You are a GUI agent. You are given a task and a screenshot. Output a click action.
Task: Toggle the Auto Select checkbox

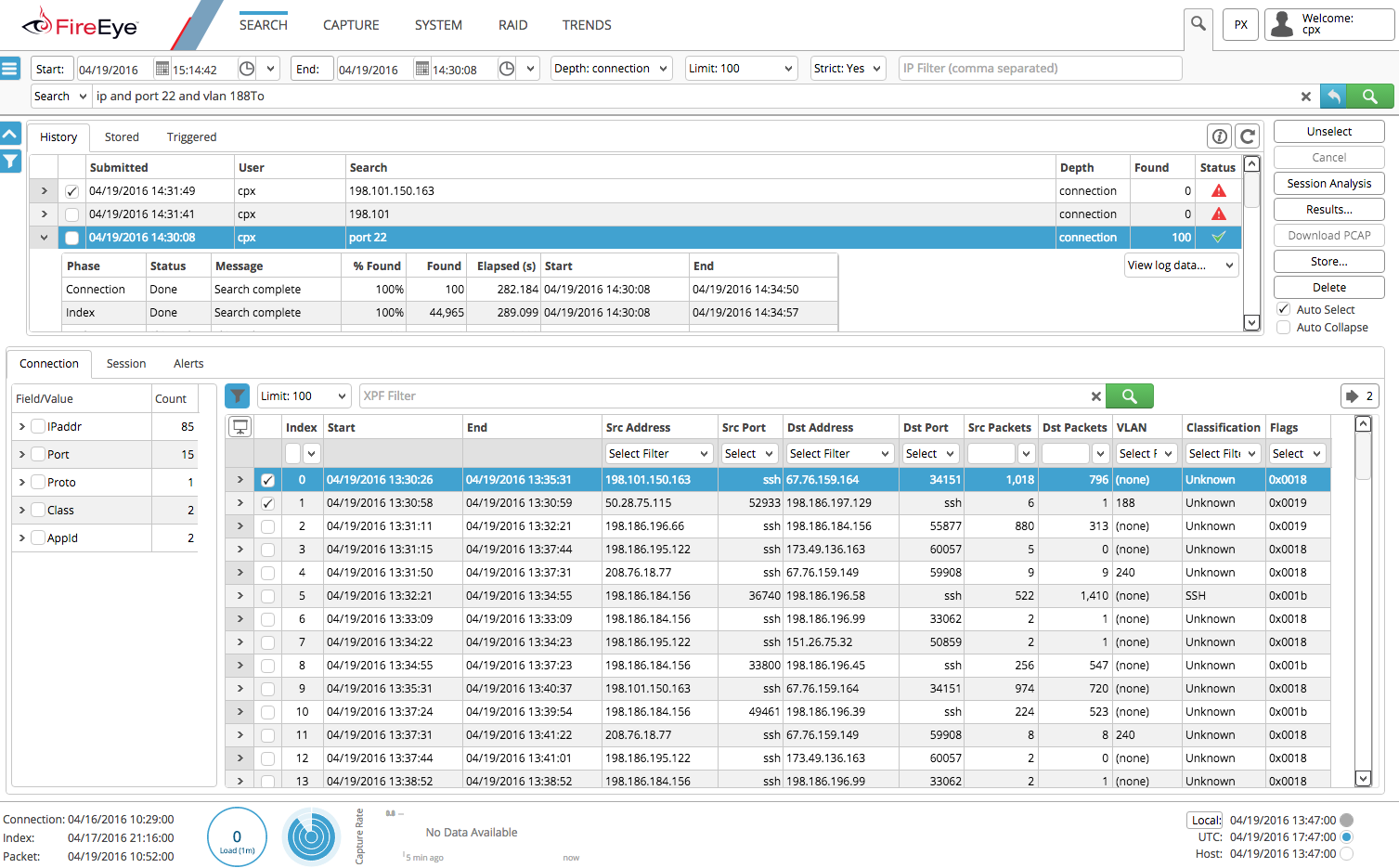click(1283, 309)
